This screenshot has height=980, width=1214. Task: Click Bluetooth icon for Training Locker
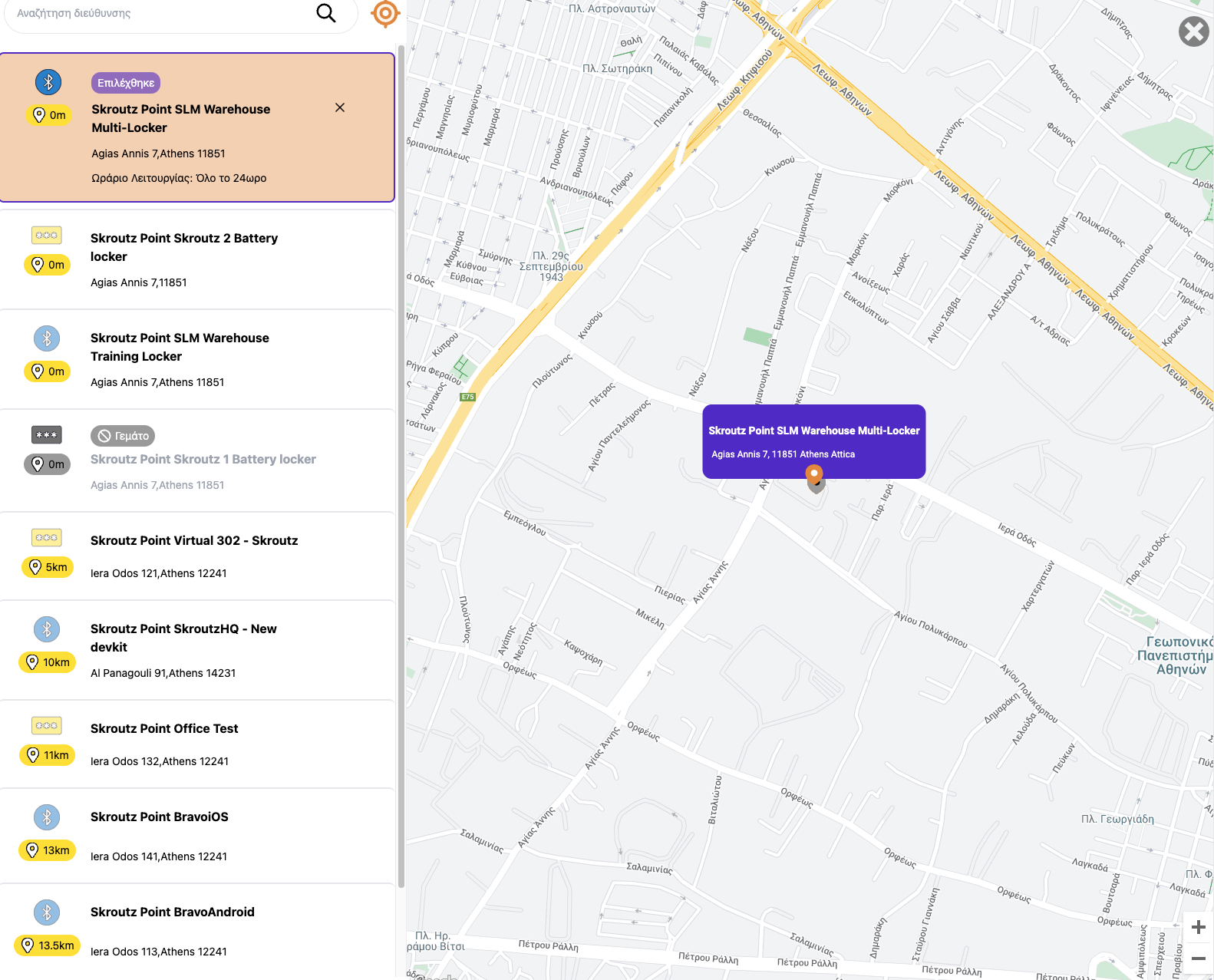47,338
